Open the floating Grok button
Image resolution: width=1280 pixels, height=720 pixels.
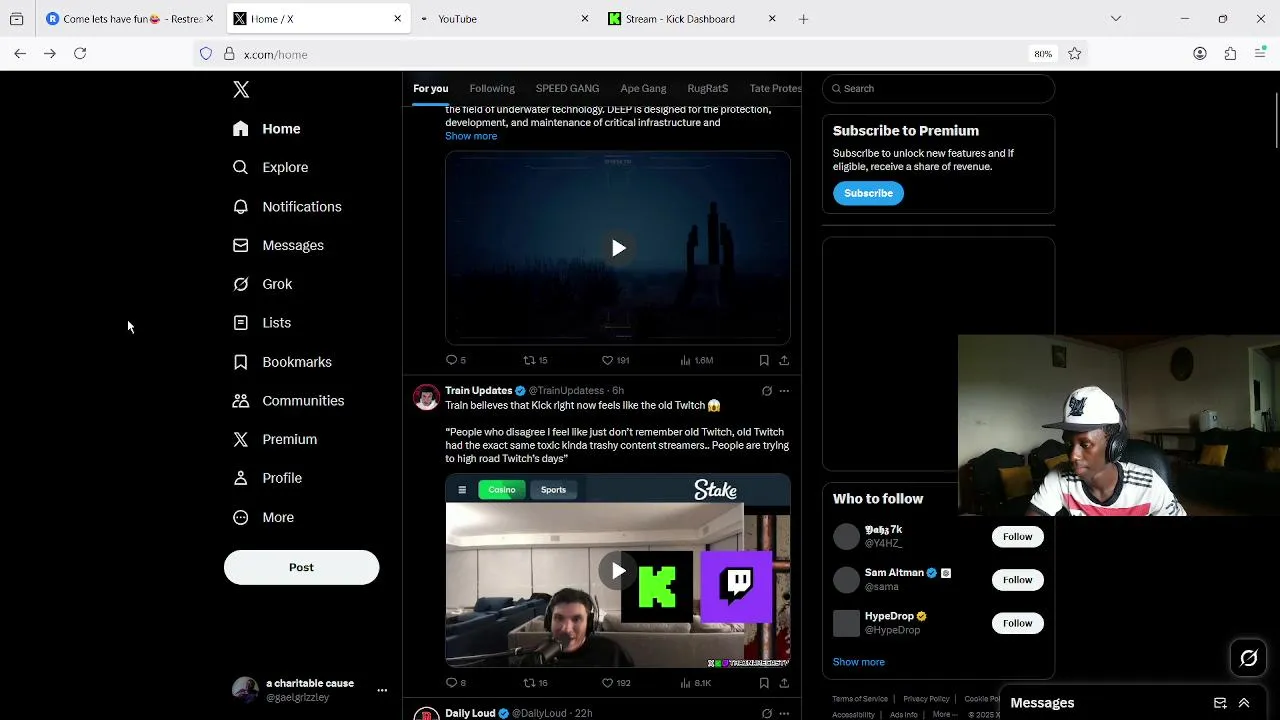click(x=1249, y=658)
